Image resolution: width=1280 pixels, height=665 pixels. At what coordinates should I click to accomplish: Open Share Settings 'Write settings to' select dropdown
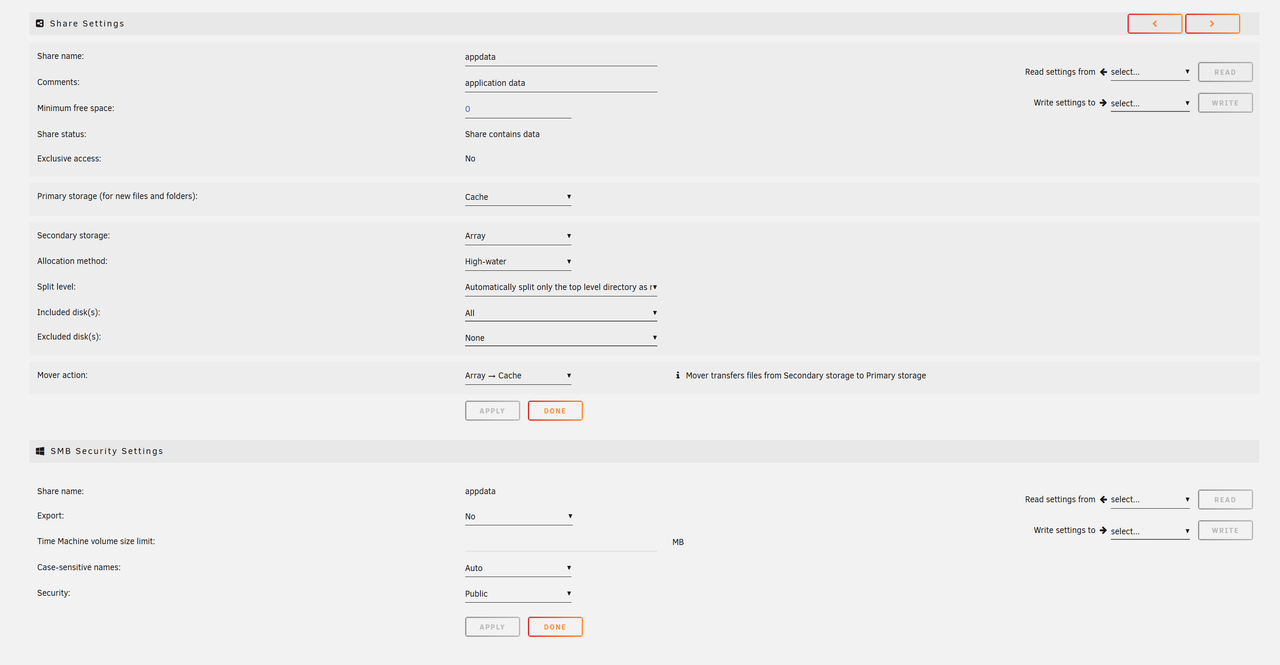coord(1150,103)
